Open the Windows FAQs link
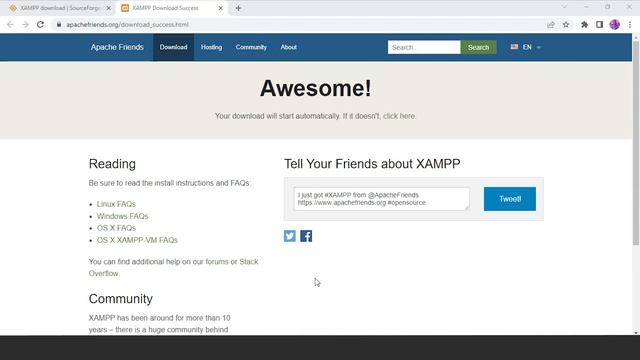 click(x=122, y=216)
